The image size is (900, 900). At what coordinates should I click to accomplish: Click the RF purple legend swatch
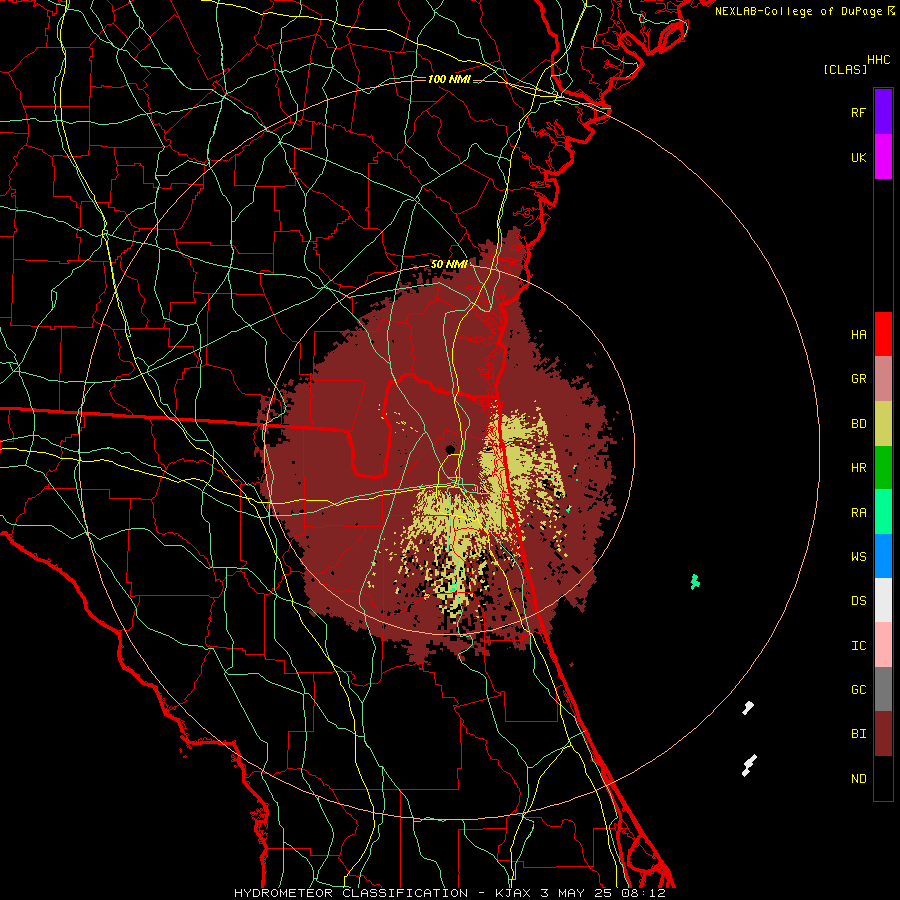pyautogui.click(x=883, y=112)
